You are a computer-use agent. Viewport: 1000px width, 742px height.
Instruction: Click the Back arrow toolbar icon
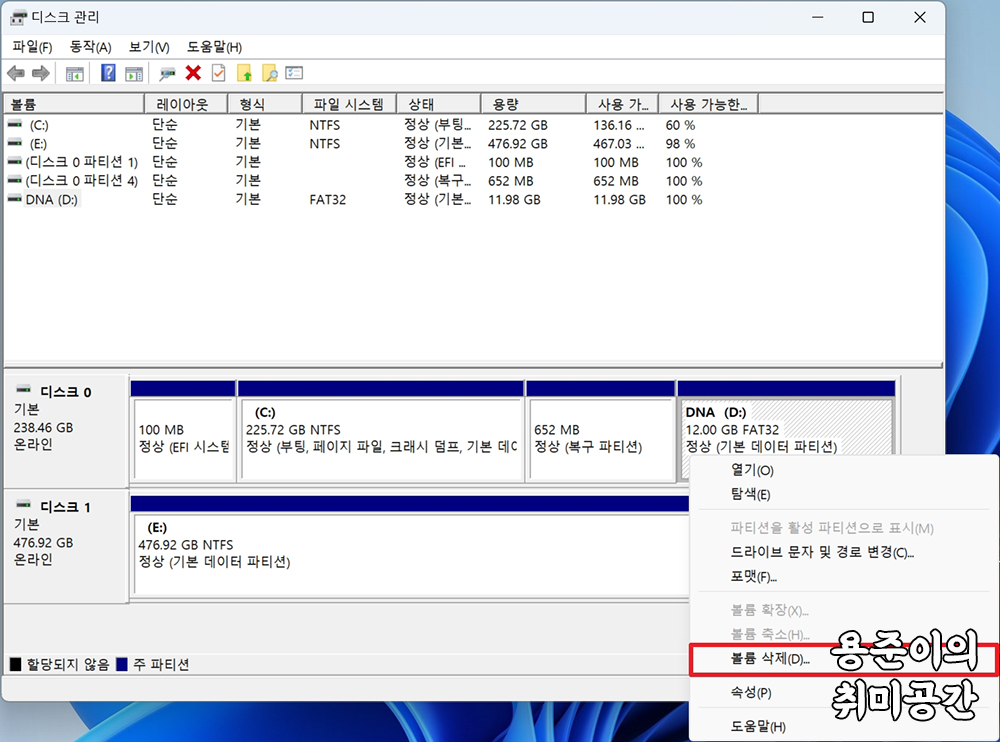[16, 73]
